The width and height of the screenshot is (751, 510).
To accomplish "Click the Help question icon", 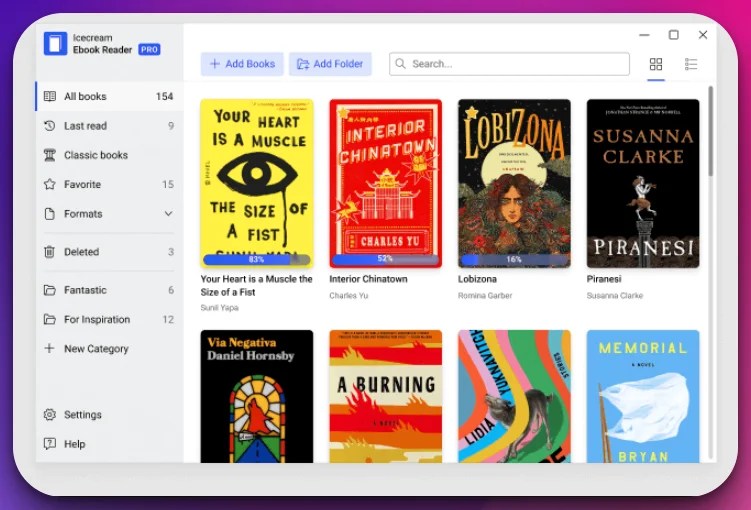I will pyautogui.click(x=49, y=443).
